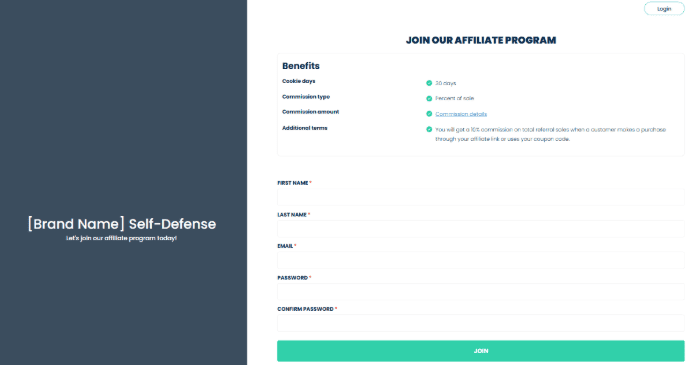Click the Login button

pos(664,8)
